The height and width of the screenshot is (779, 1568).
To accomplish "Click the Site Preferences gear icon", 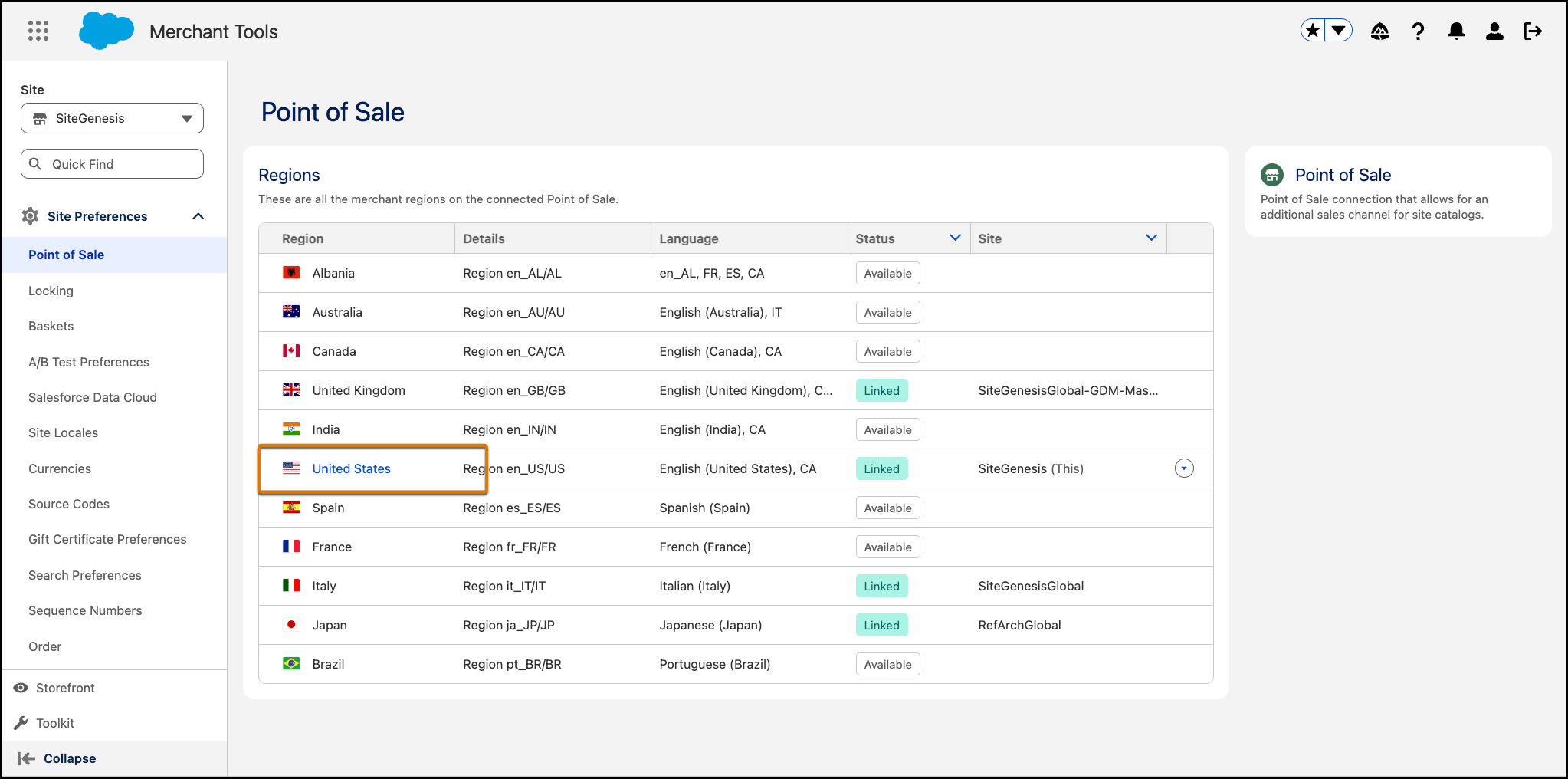I will [x=31, y=216].
